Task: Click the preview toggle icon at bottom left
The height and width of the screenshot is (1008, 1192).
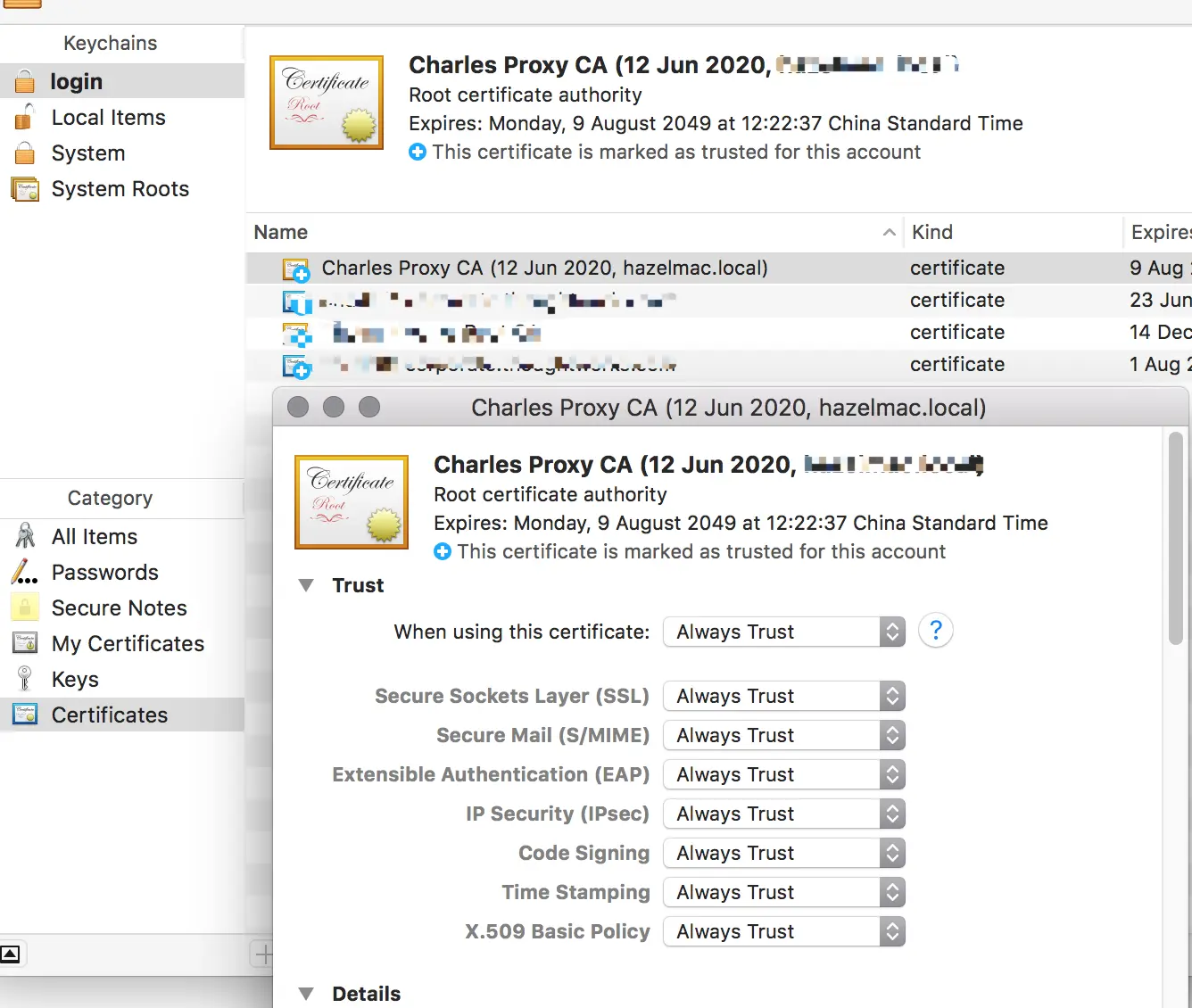Action: (11, 954)
